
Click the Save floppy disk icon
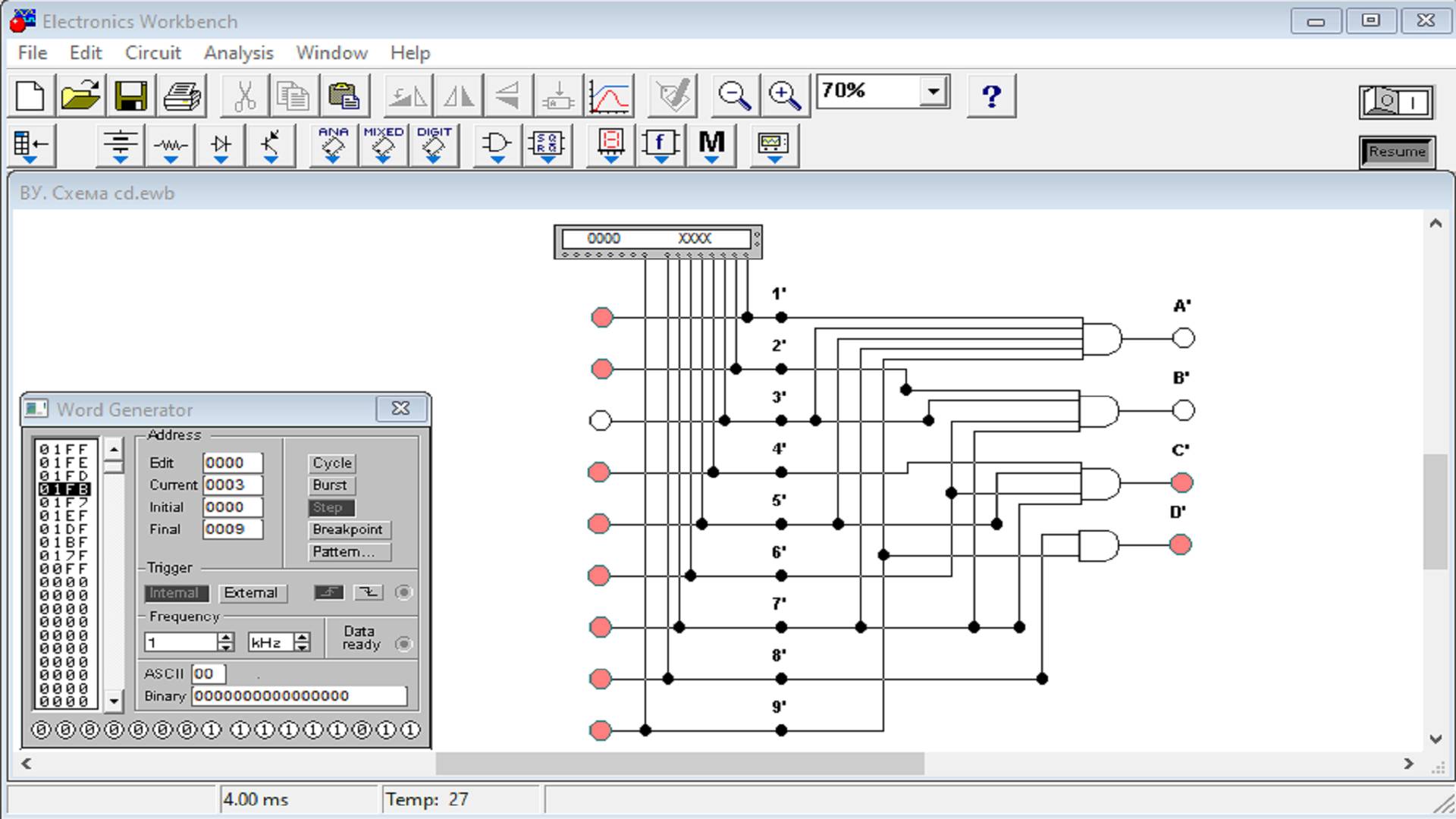click(130, 96)
